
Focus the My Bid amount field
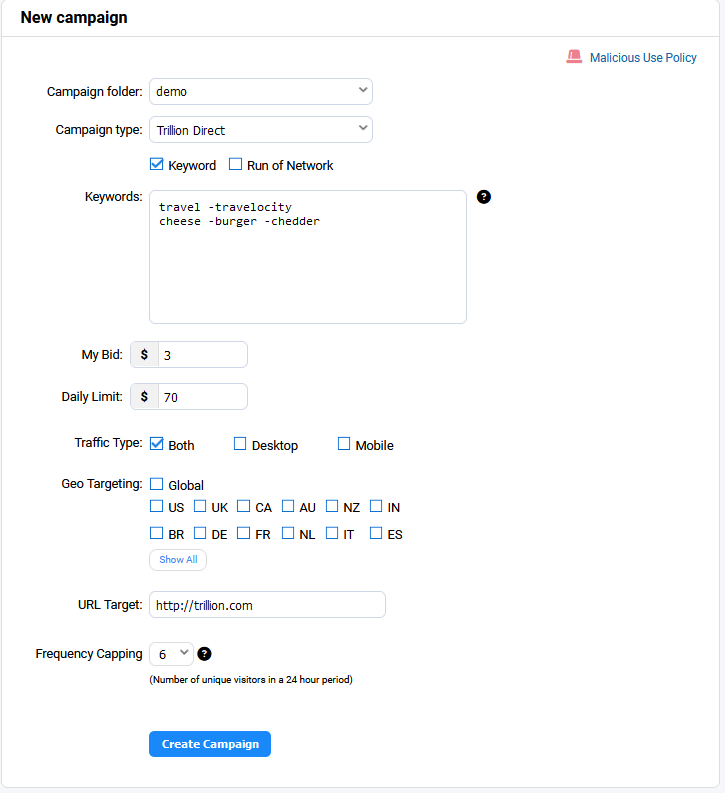(203, 355)
